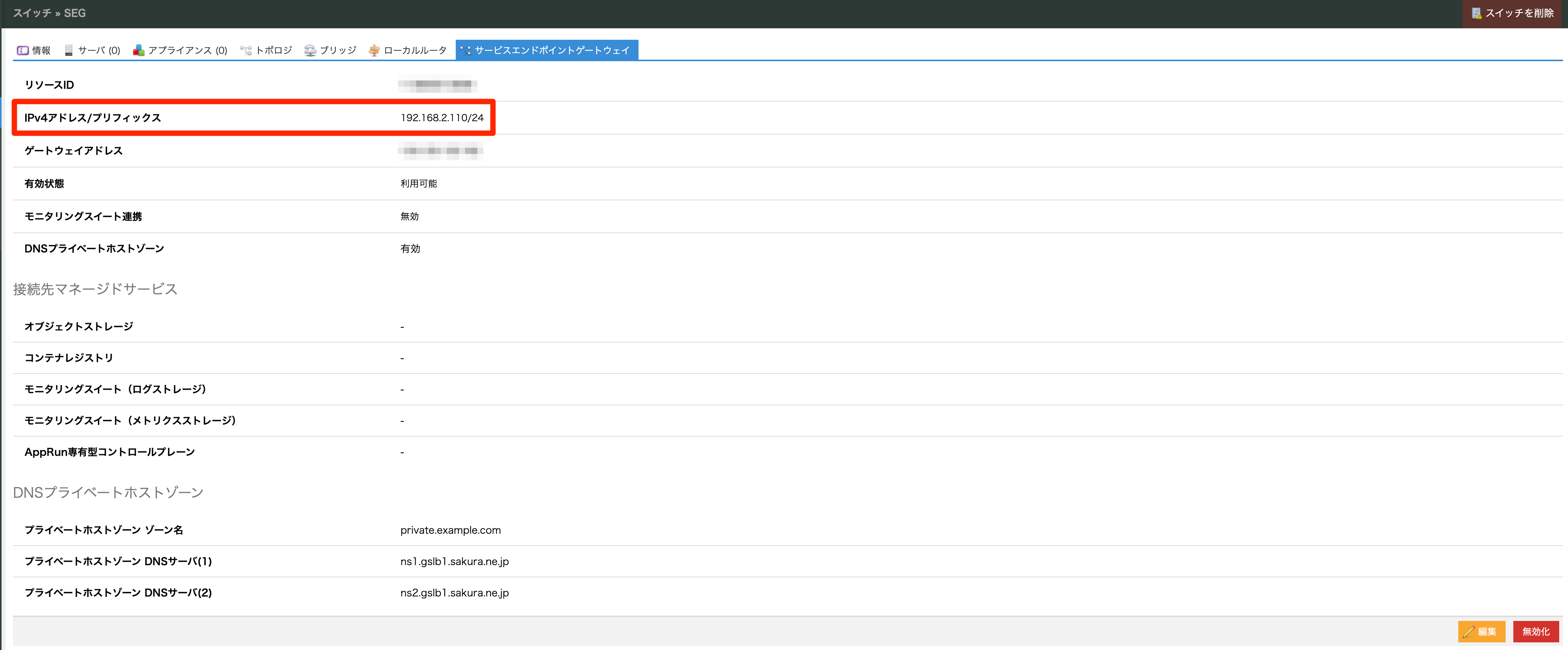Click the ns1.gslb1.sakura.ne.jp DNS server value
The width and height of the screenshot is (1568, 650).
click(x=454, y=561)
